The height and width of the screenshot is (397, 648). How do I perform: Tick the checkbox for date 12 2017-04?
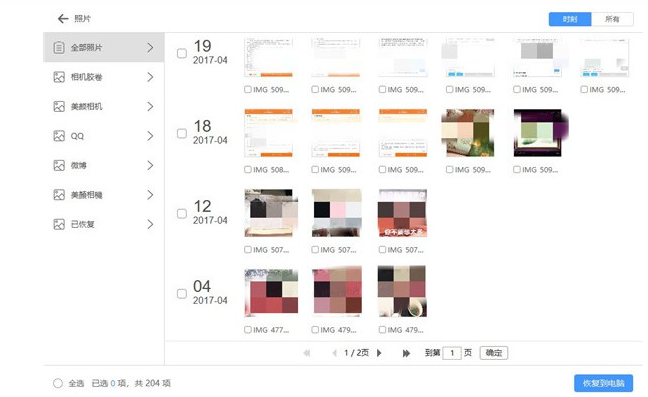pyautogui.click(x=182, y=214)
